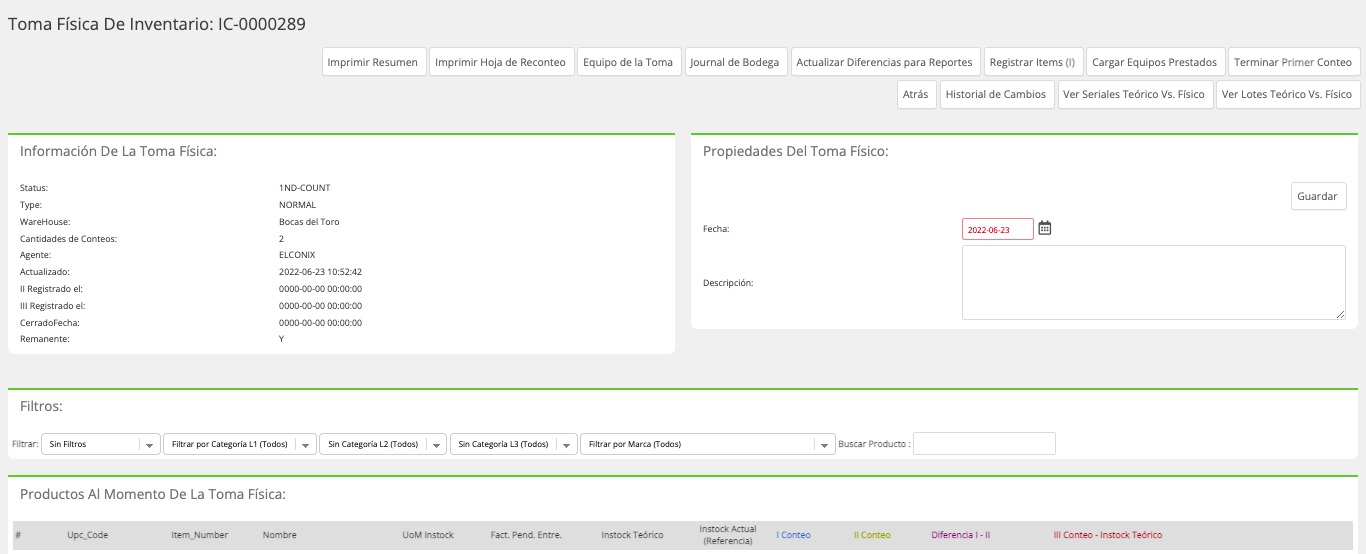Image resolution: width=1366 pixels, height=554 pixels.
Task: Click Terminar Primer Conteo button
Action: point(1293,62)
